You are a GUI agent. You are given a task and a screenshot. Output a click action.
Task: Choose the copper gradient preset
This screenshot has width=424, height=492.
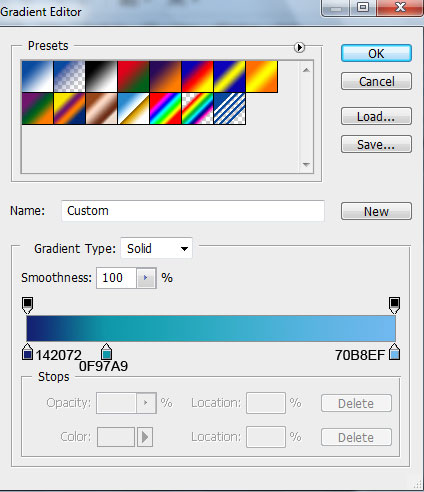pyautogui.click(x=101, y=109)
